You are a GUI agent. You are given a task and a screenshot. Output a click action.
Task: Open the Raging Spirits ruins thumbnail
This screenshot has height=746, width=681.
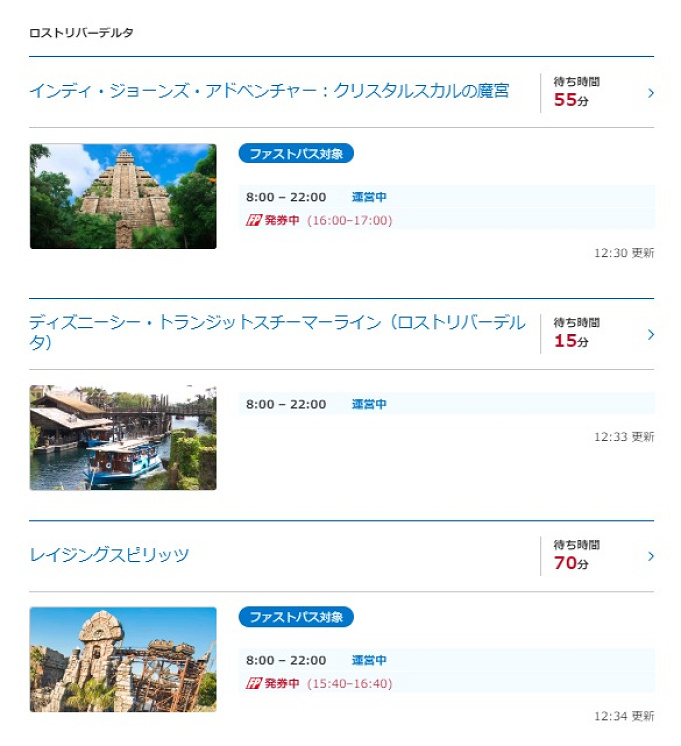[123, 659]
